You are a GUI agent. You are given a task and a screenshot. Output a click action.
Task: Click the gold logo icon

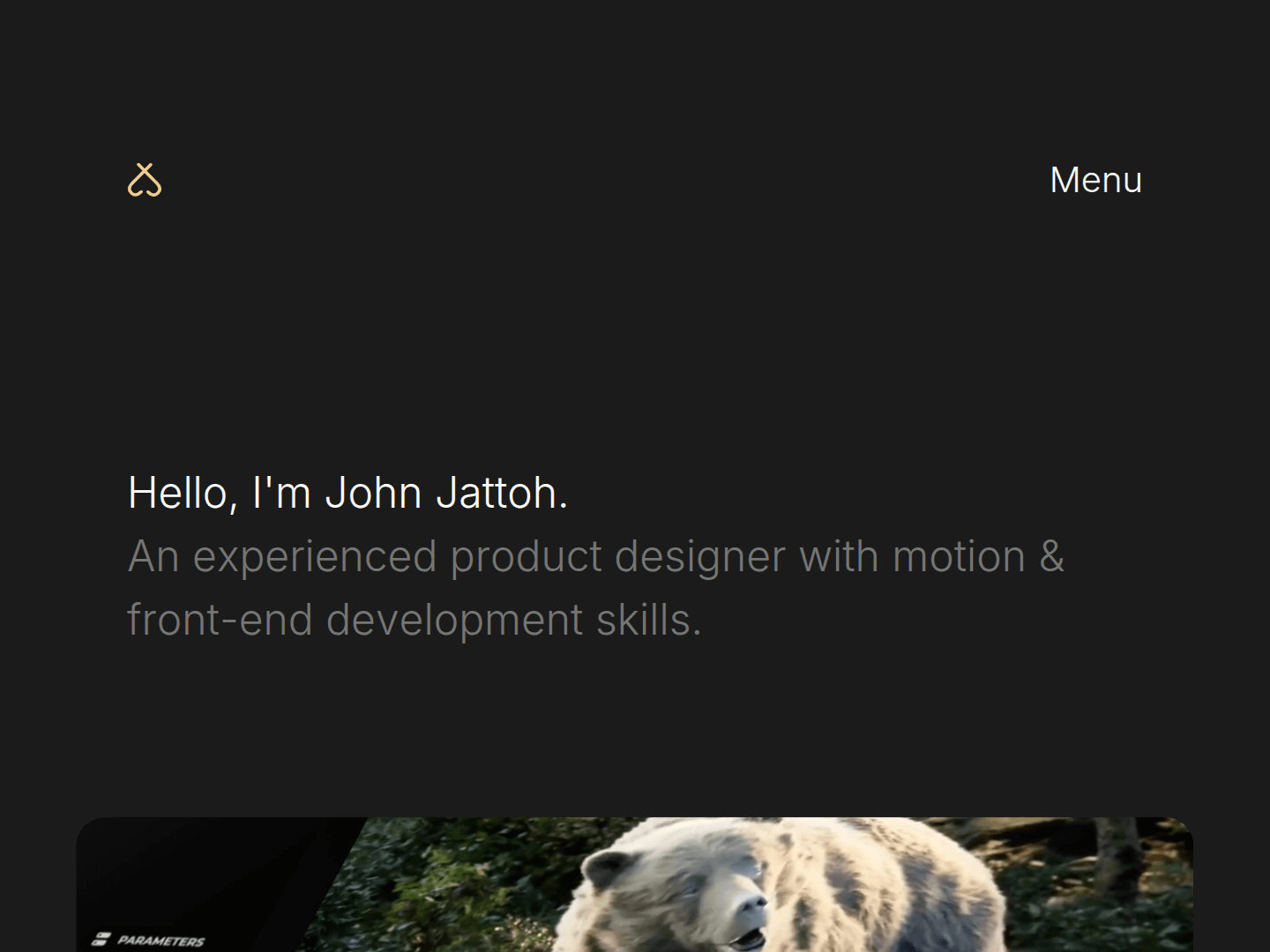coord(145,180)
